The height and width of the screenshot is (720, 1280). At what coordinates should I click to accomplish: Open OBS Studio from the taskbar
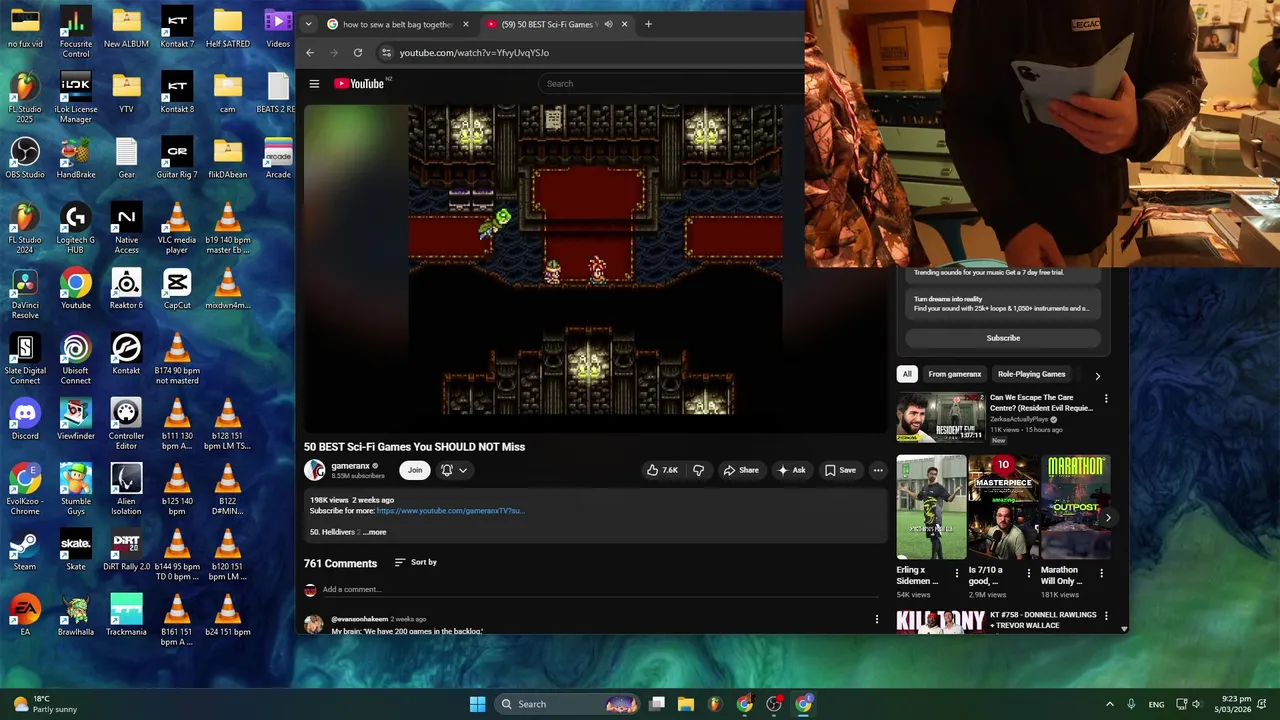click(773, 704)
